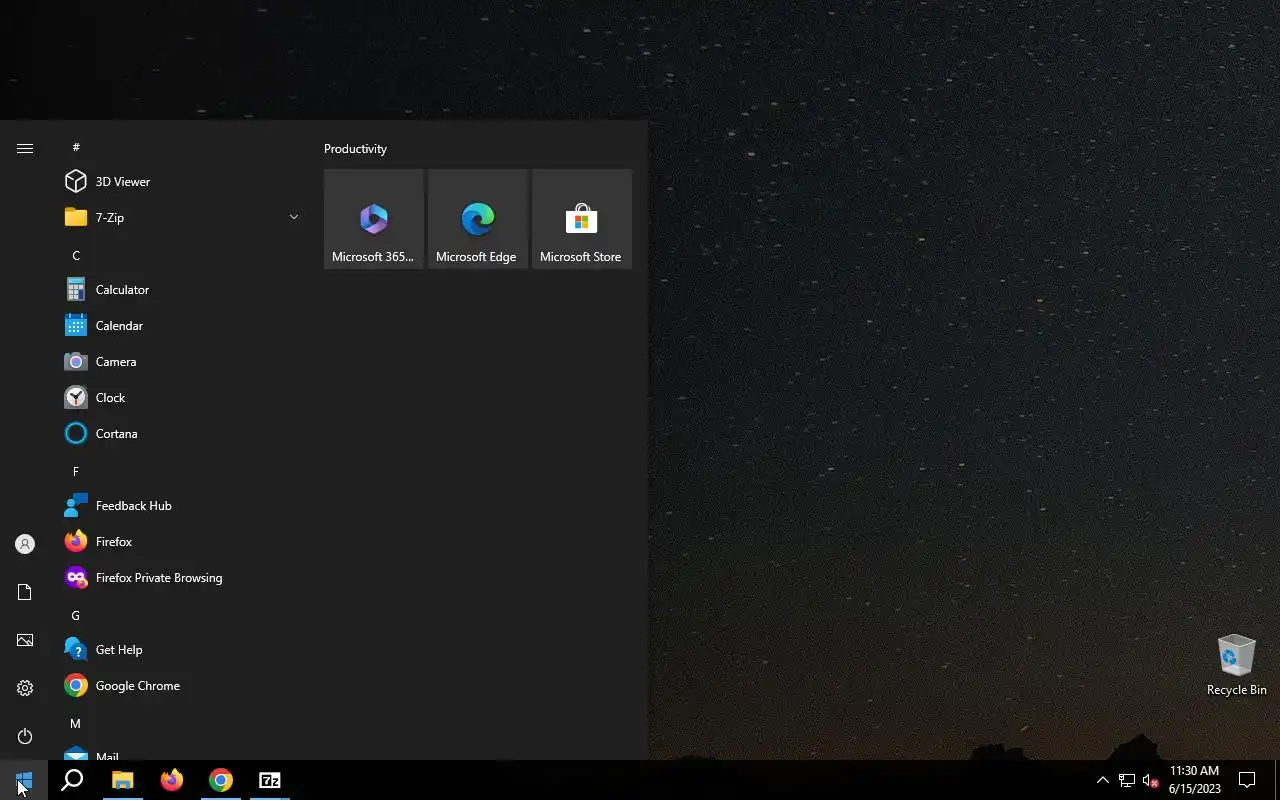Expand the 7-Zip folder chevron
This screenshot has width=1280, height=800.
click(x=293, y=217)
